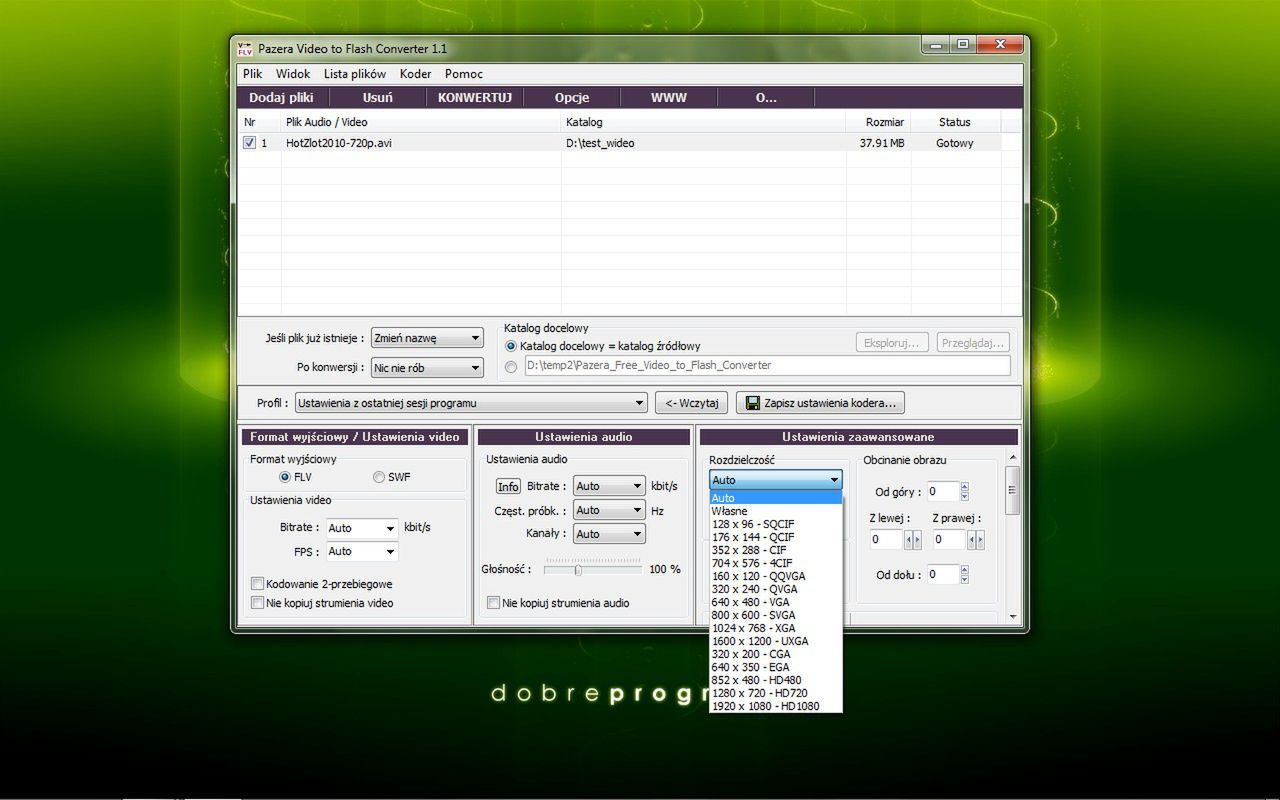
Task: Choose '176 x 144 - QCIF' resolution
Action: point(776,537)
